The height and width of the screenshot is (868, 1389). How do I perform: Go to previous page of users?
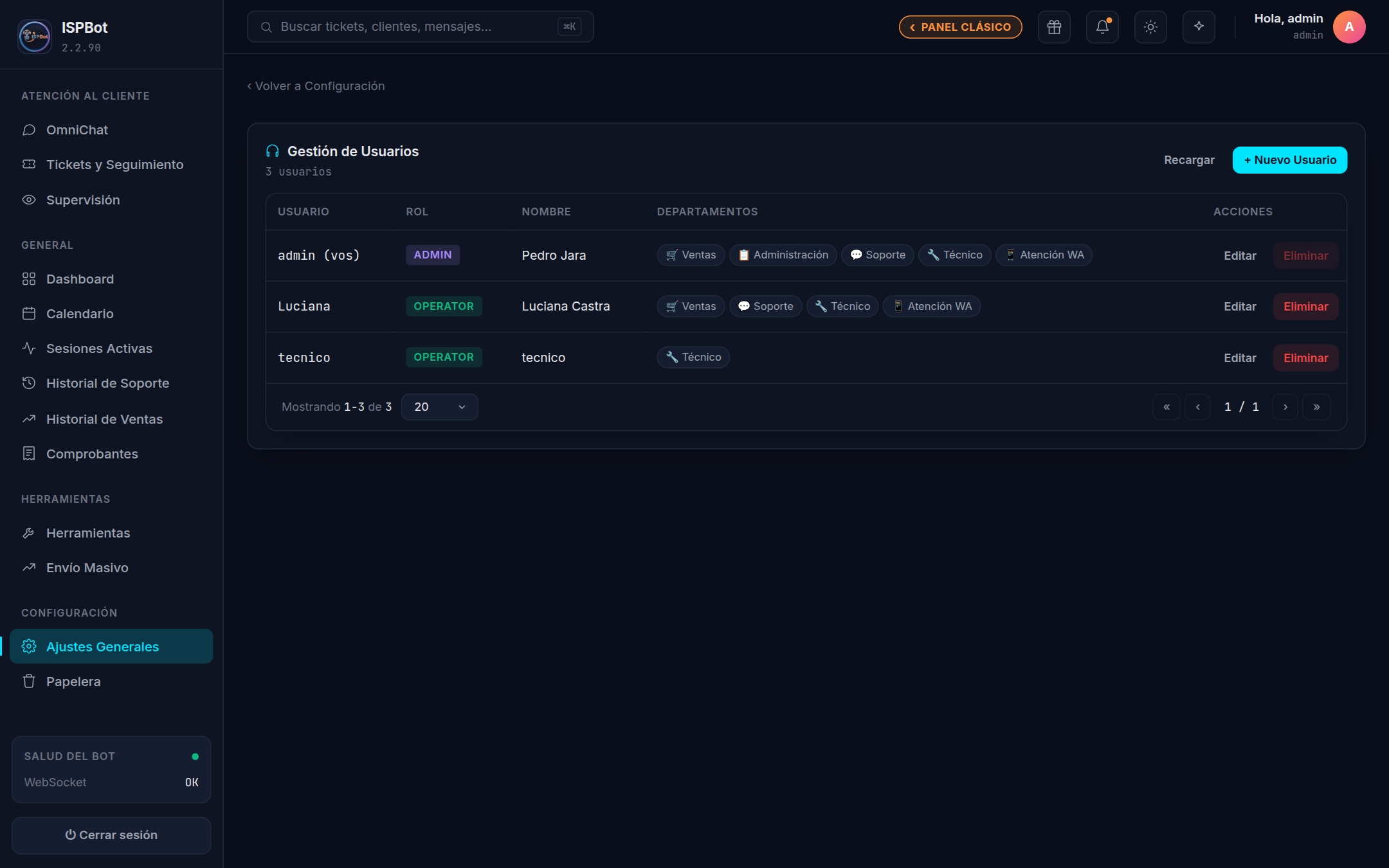click(x=1197, y=407)
